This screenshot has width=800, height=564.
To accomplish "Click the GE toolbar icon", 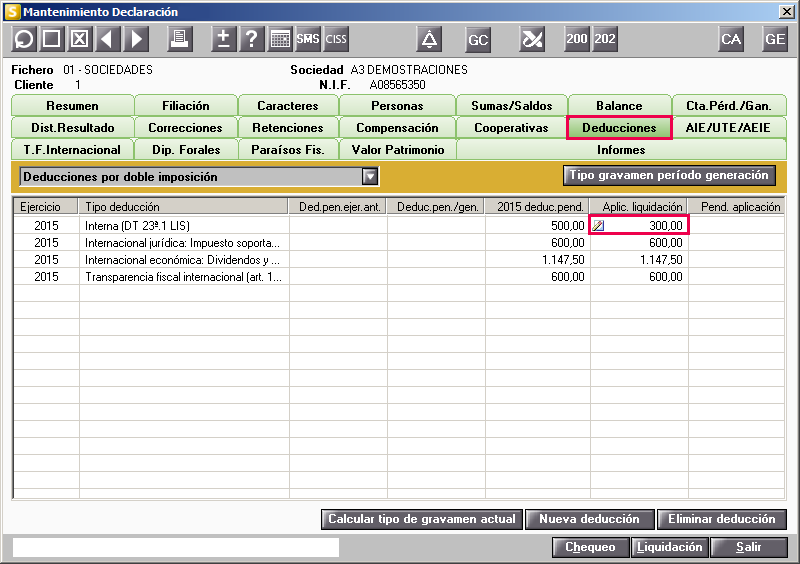I will click(x=774, y=39).
